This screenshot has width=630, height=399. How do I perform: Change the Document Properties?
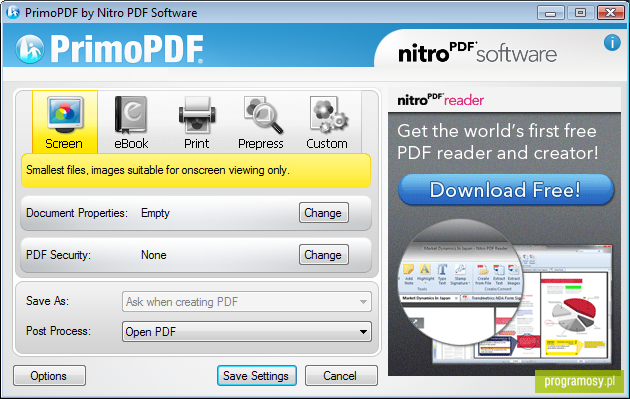[323, 213]
